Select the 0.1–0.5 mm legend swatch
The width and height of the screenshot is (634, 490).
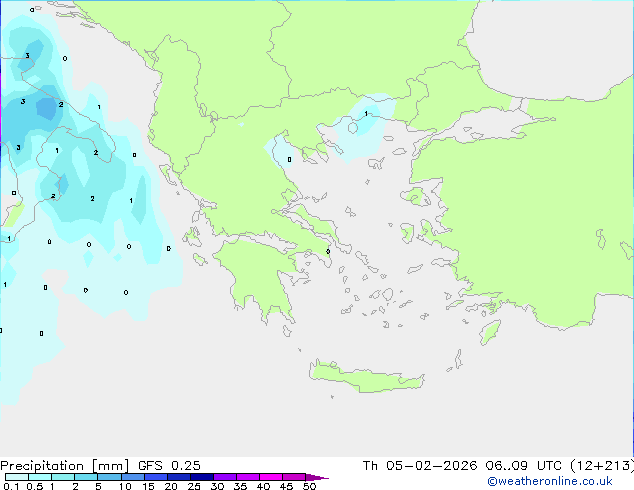[x=17, y=477]
